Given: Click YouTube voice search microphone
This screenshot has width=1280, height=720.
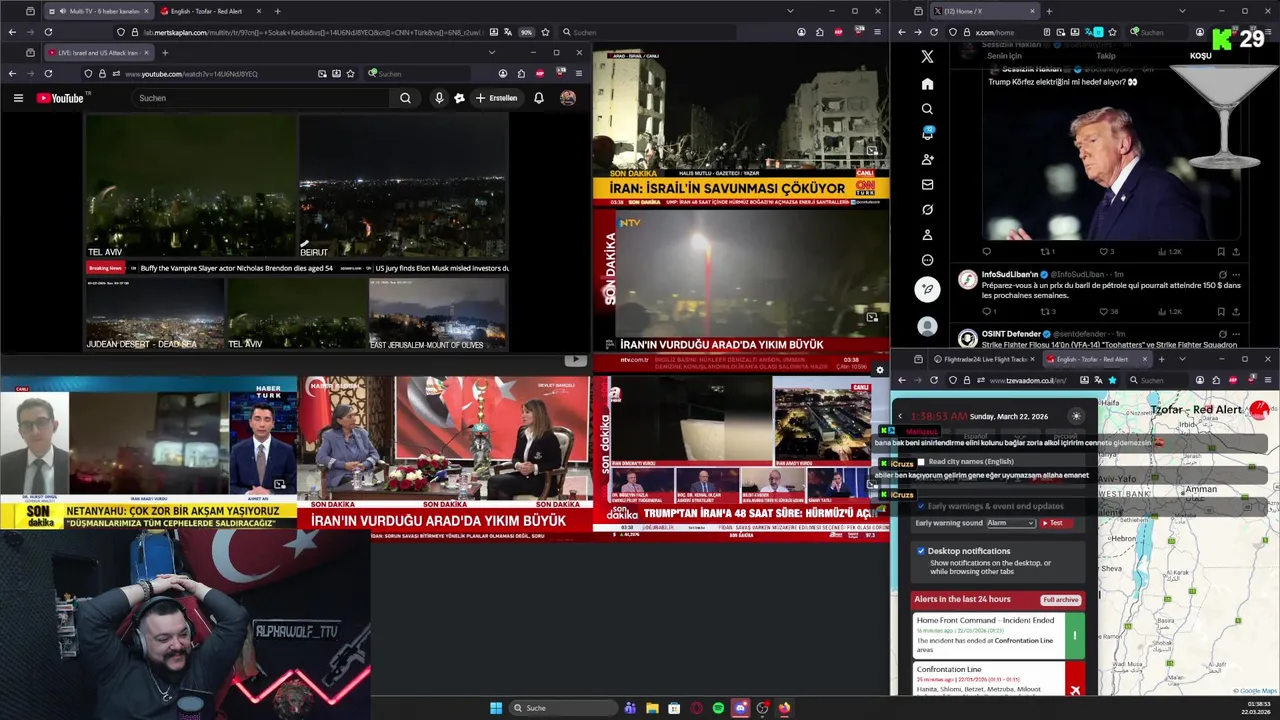Looking at the screenshot, I should tap(438, 98).
